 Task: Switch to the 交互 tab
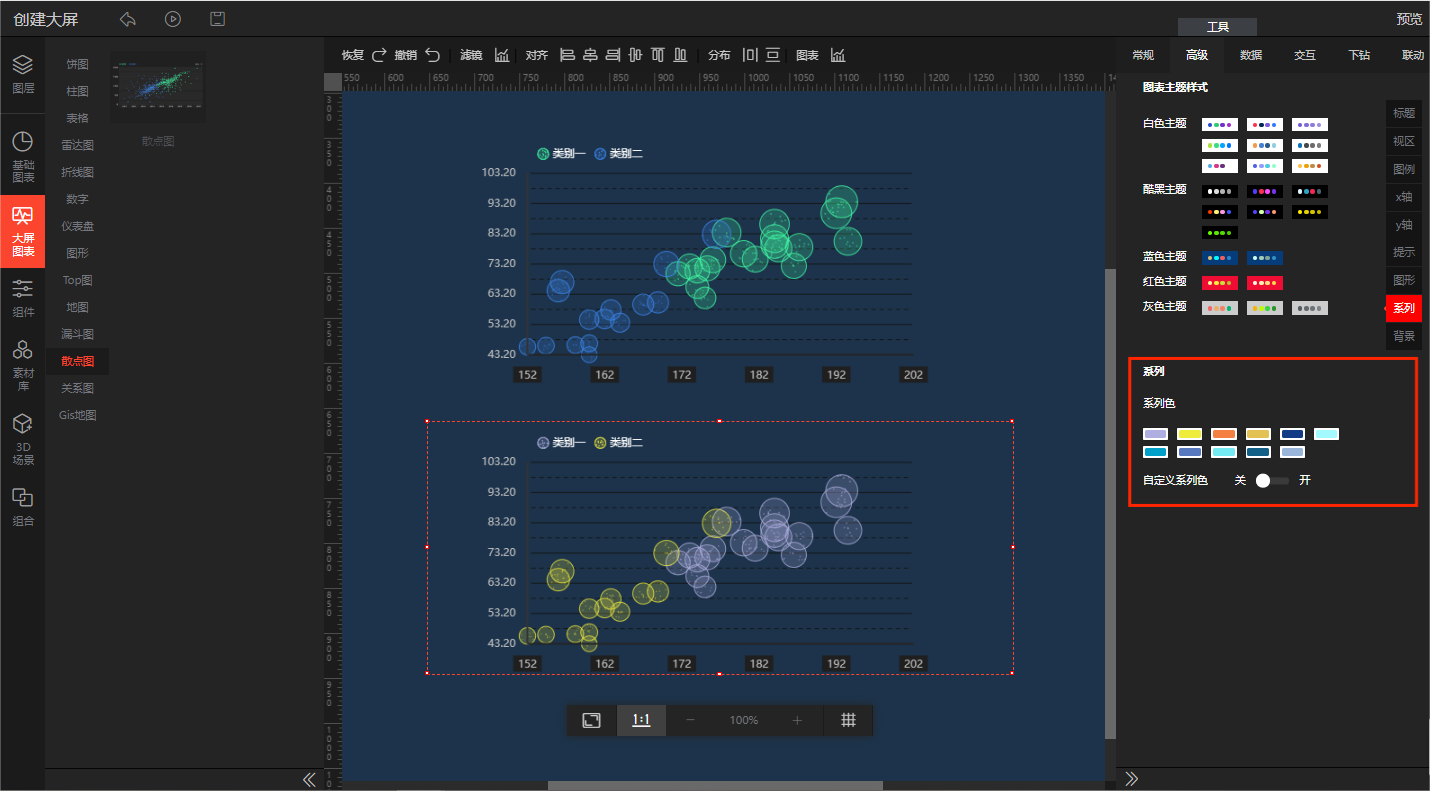pos(1305,56)
